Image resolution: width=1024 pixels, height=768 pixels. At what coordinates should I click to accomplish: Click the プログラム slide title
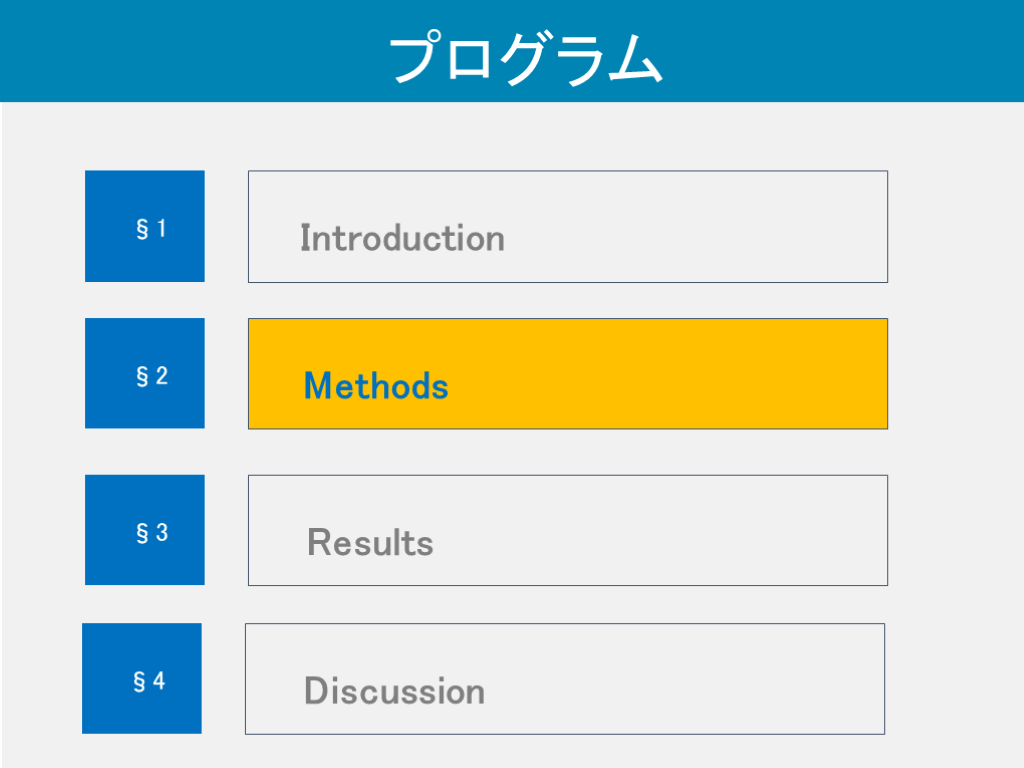click(524, 58)
